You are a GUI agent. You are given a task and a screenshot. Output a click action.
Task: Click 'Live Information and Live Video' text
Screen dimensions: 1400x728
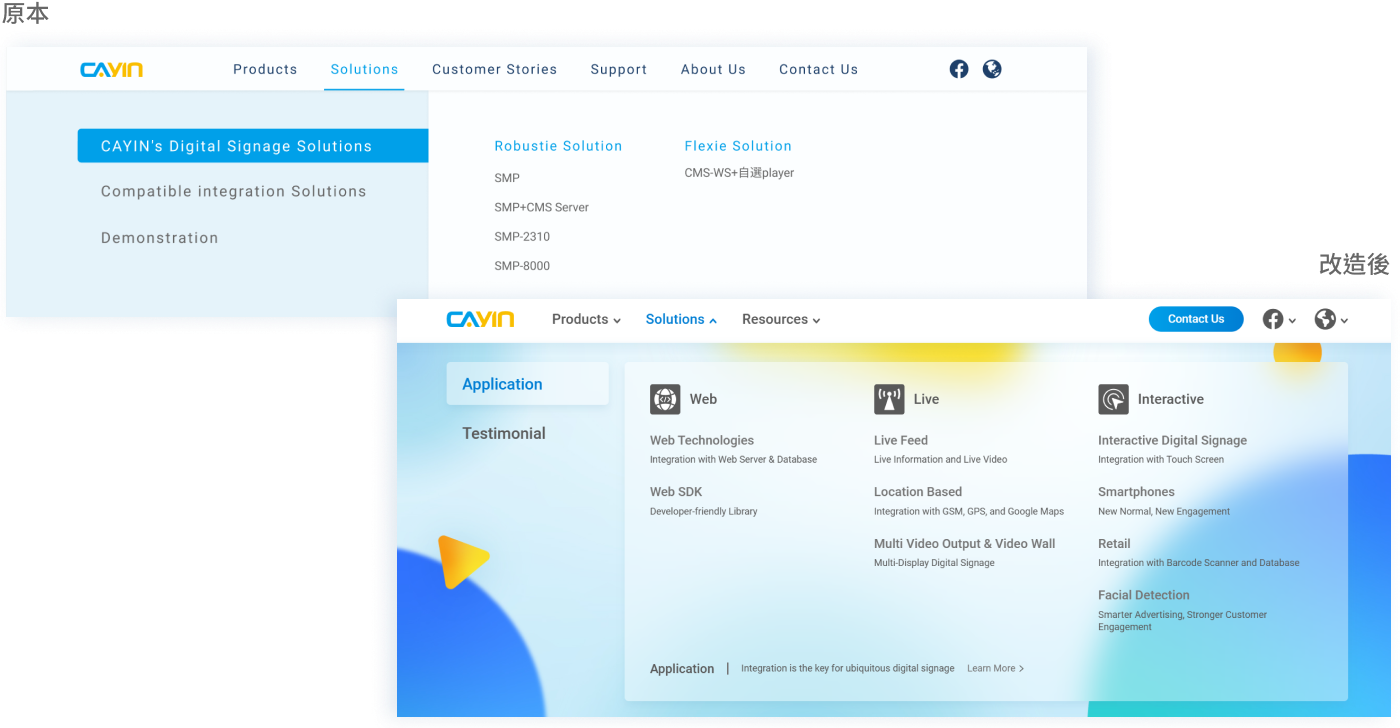940,460
